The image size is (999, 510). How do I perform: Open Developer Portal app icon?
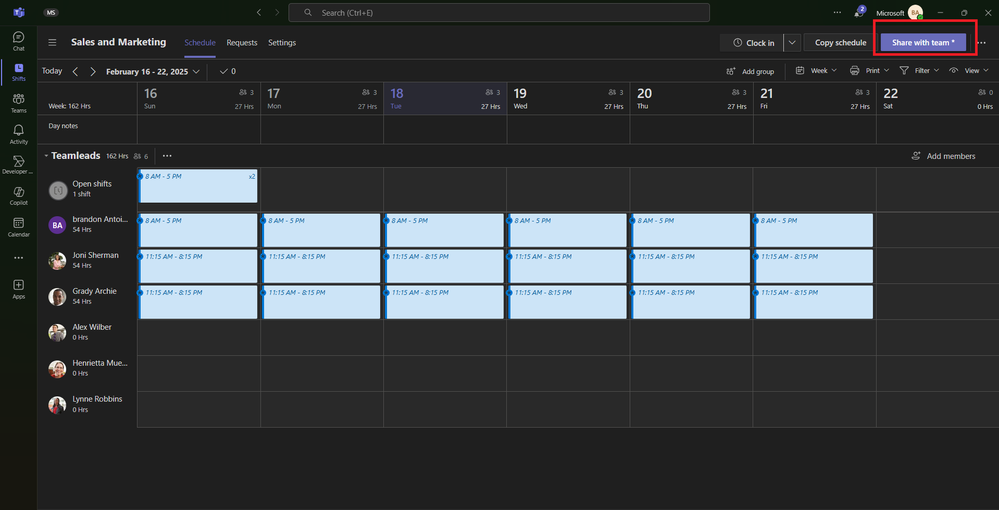[18, 164]
